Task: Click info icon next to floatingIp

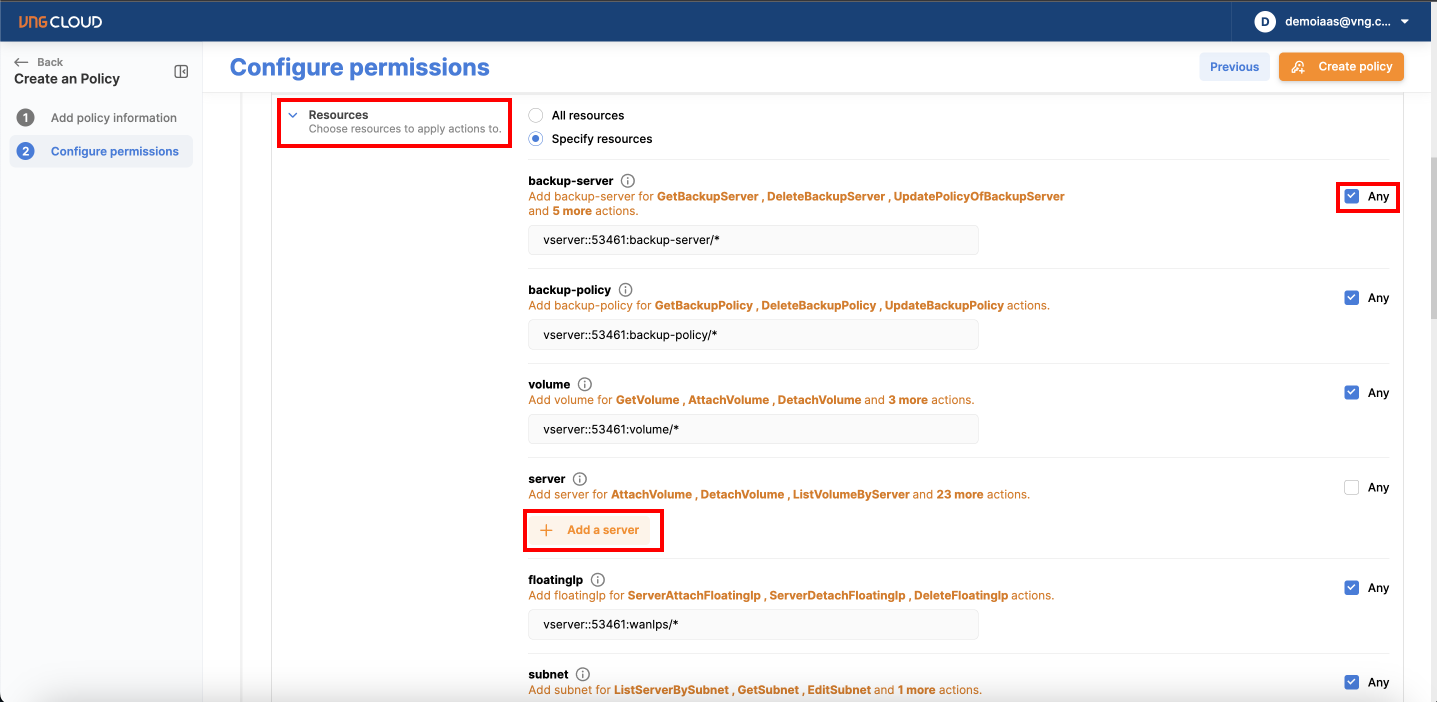Action: 598,580
